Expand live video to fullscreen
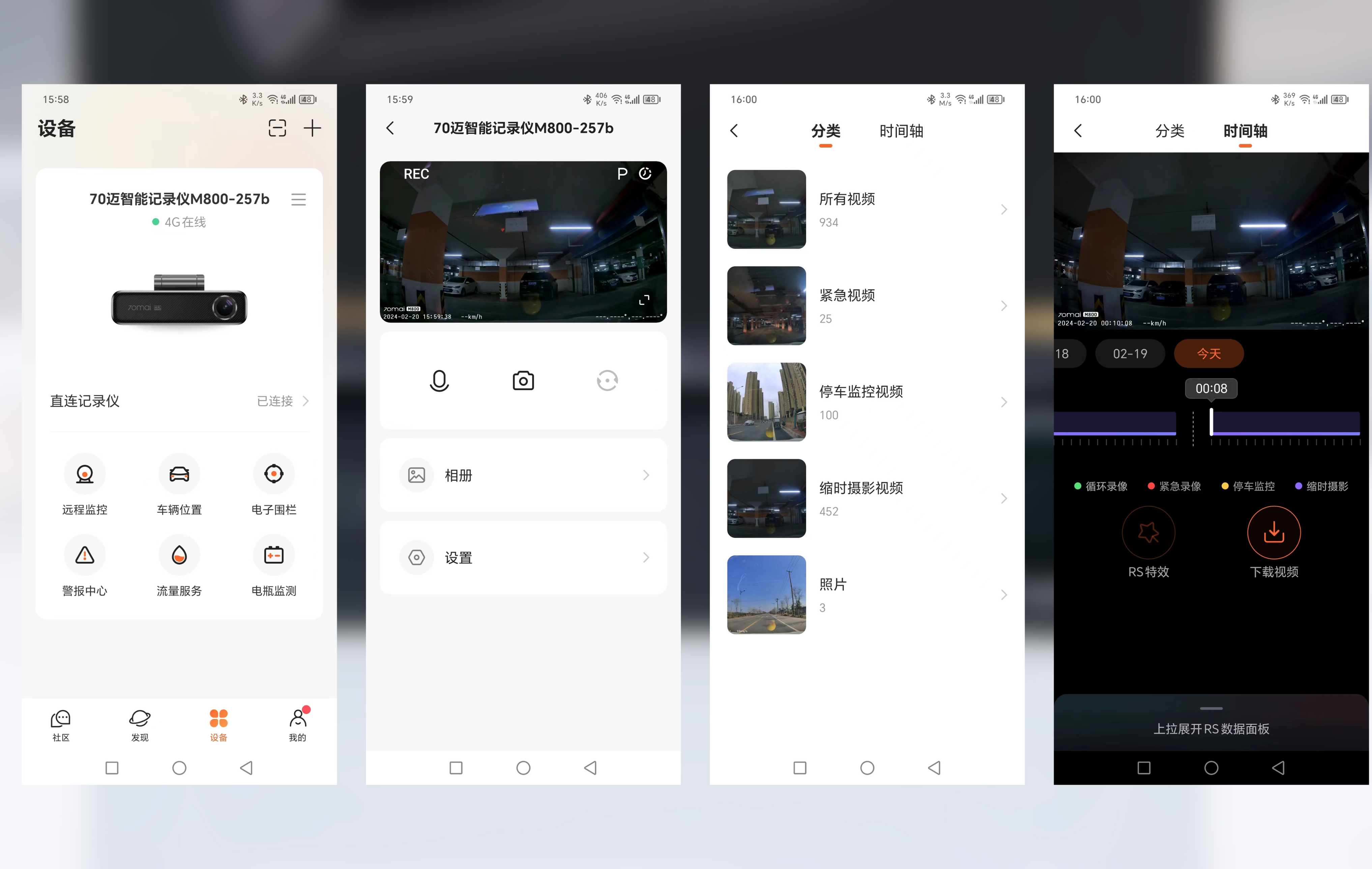This screenshot has height=869, width=1372. click(x=644, y=300)
